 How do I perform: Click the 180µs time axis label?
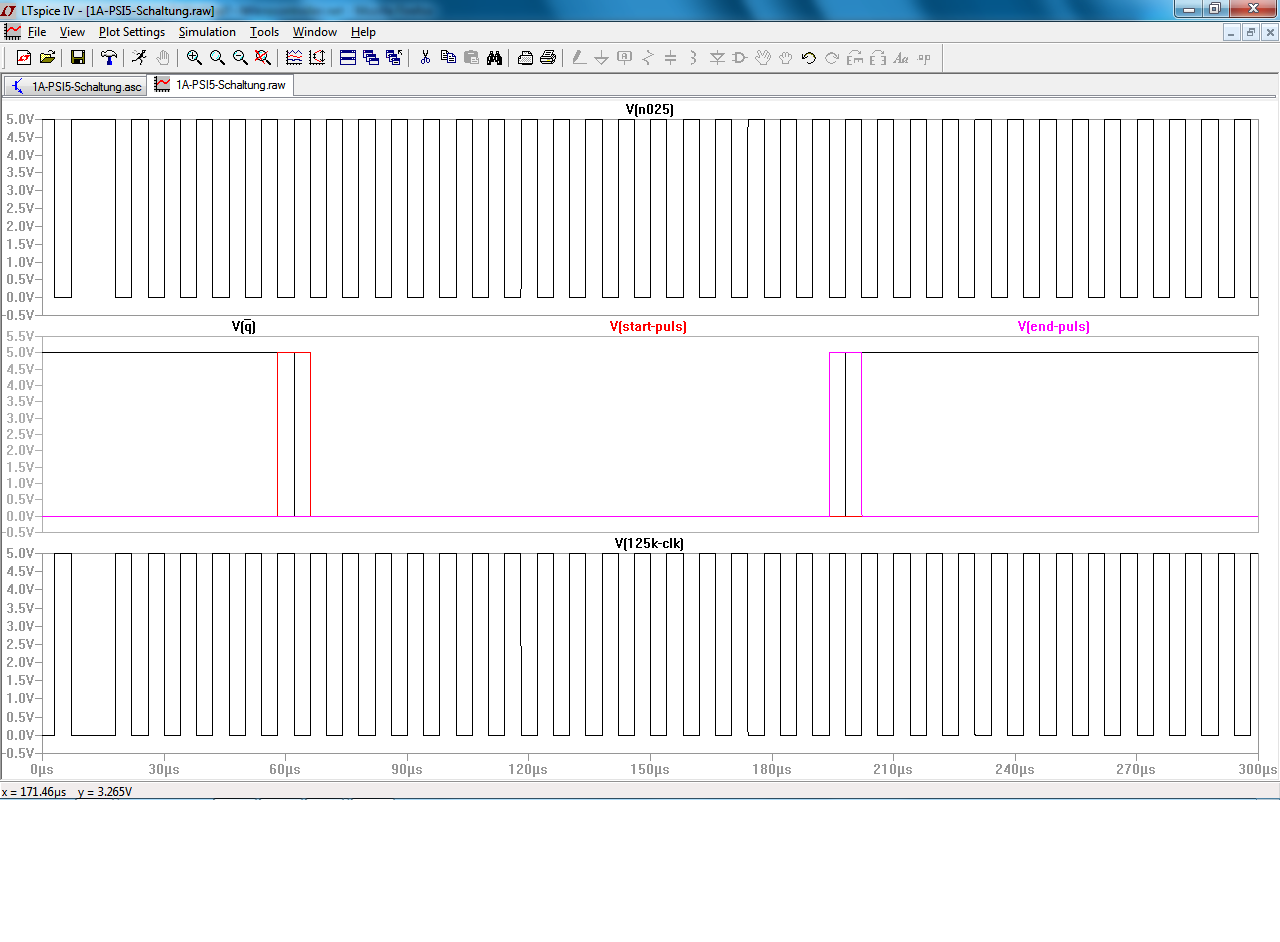(x=771, y=769)
